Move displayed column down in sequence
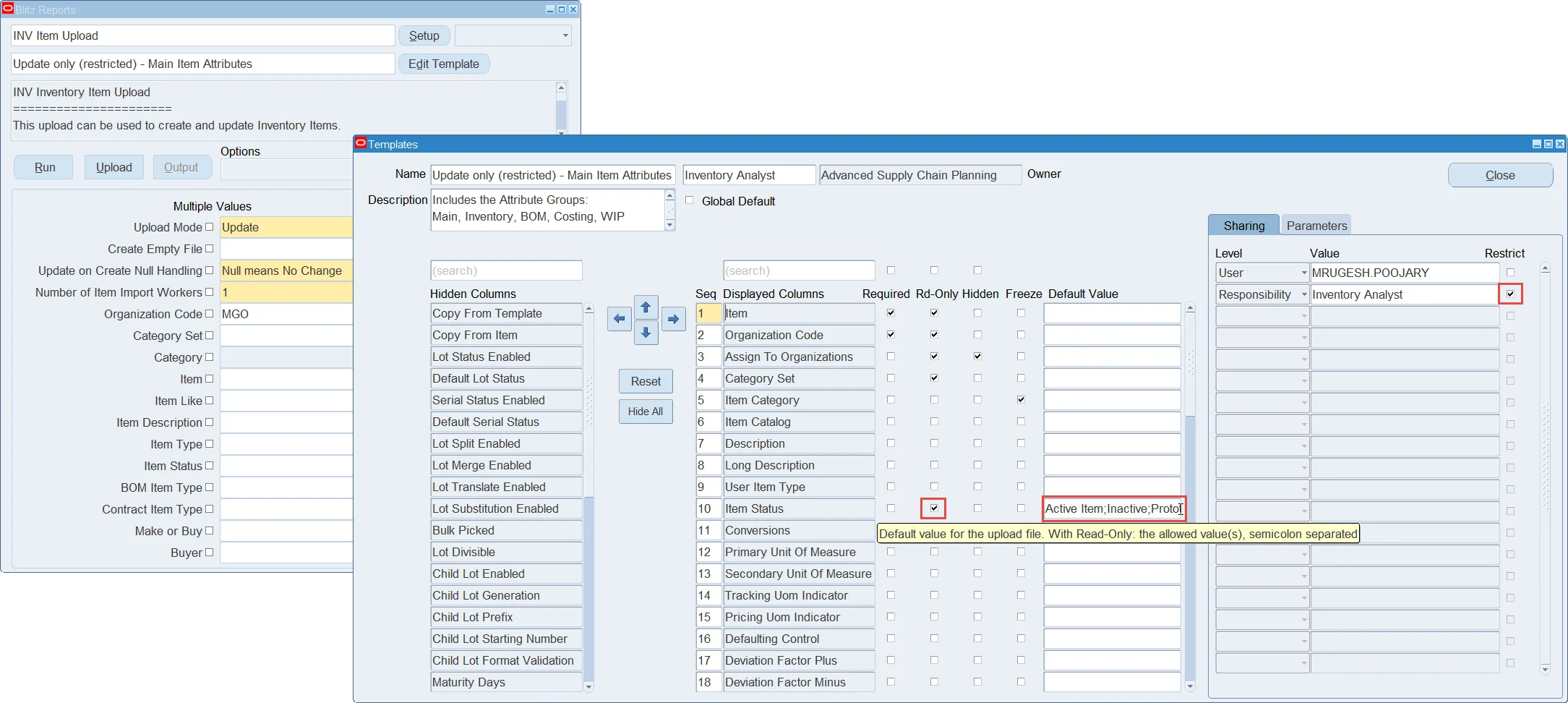The height and width of the screenshot is (703, 1568). tap(646, 333)
